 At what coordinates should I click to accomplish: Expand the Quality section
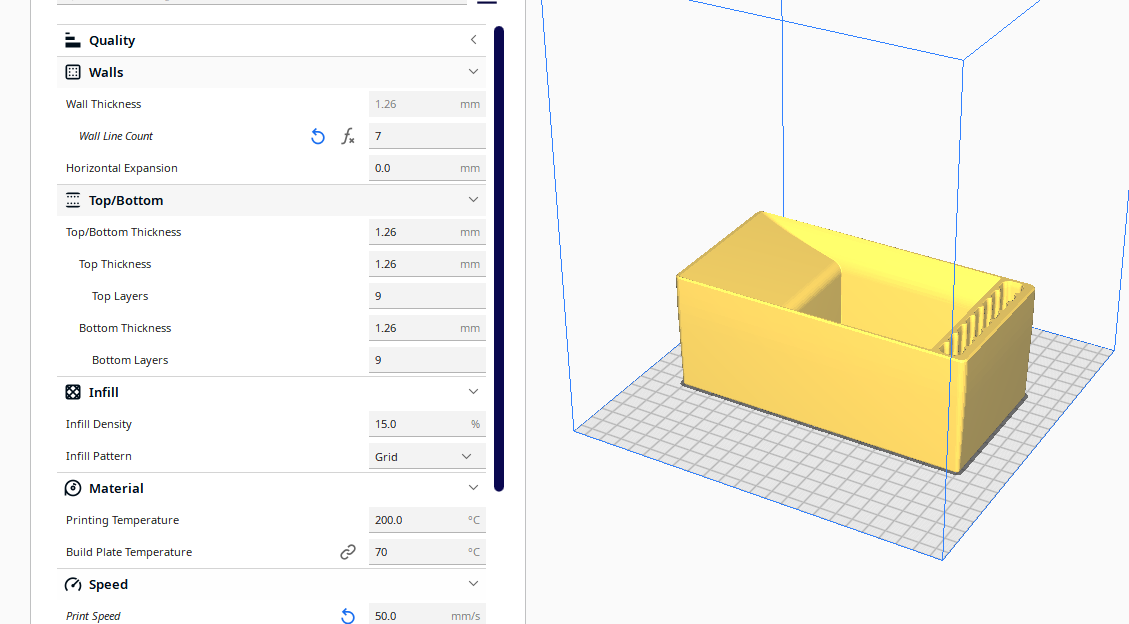click(x=473, y=40)
